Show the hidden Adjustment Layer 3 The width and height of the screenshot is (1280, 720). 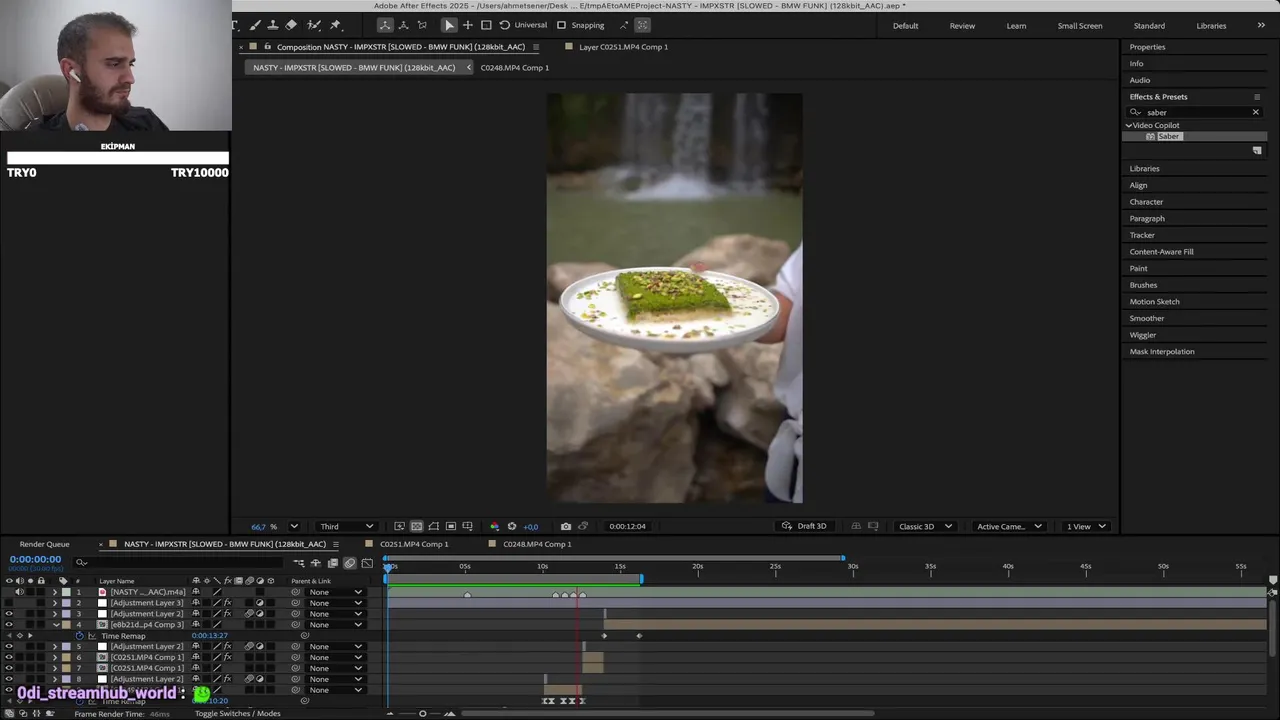pos(9,603)
